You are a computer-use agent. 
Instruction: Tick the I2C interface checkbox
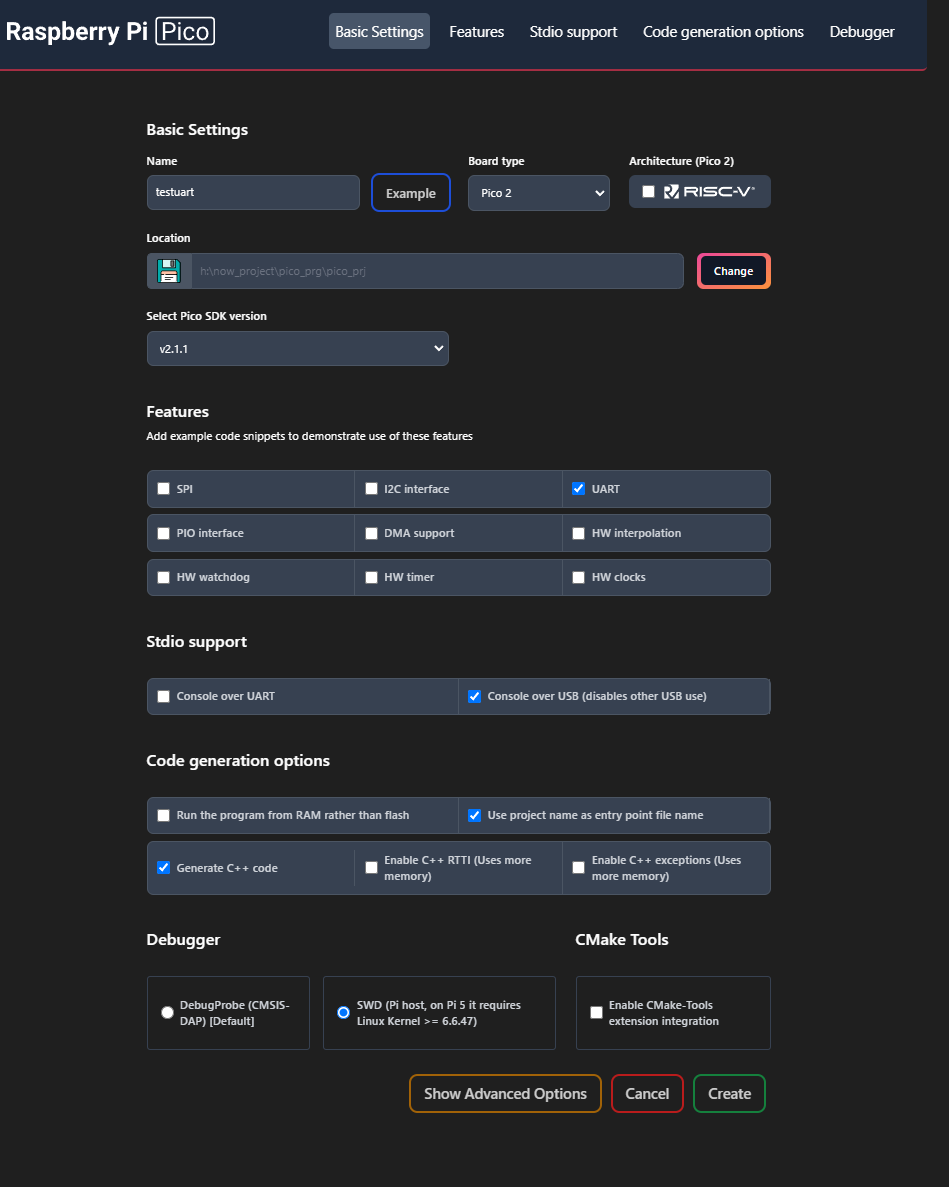[x=372, y=488]
